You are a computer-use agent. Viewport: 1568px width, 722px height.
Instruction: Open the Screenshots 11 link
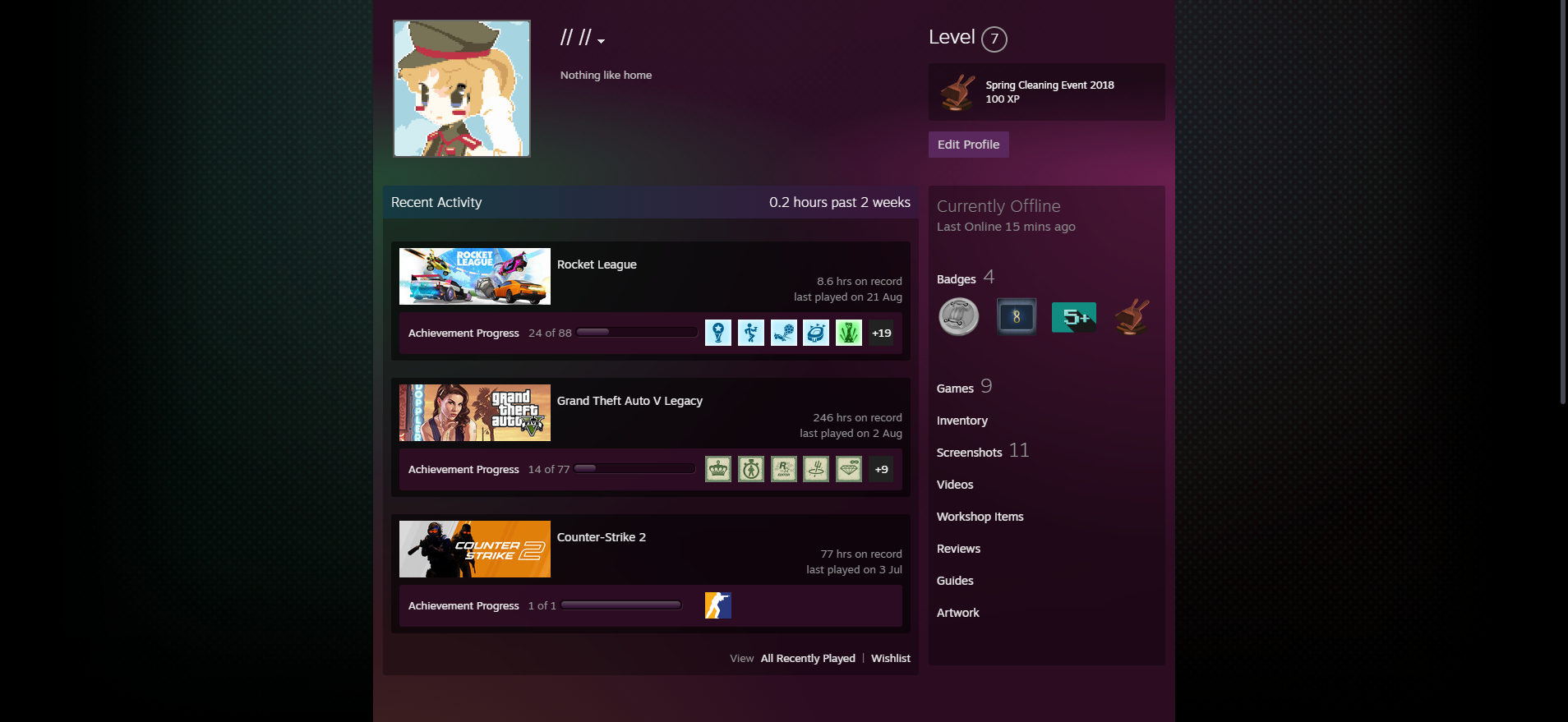click(x=983, y=451)
